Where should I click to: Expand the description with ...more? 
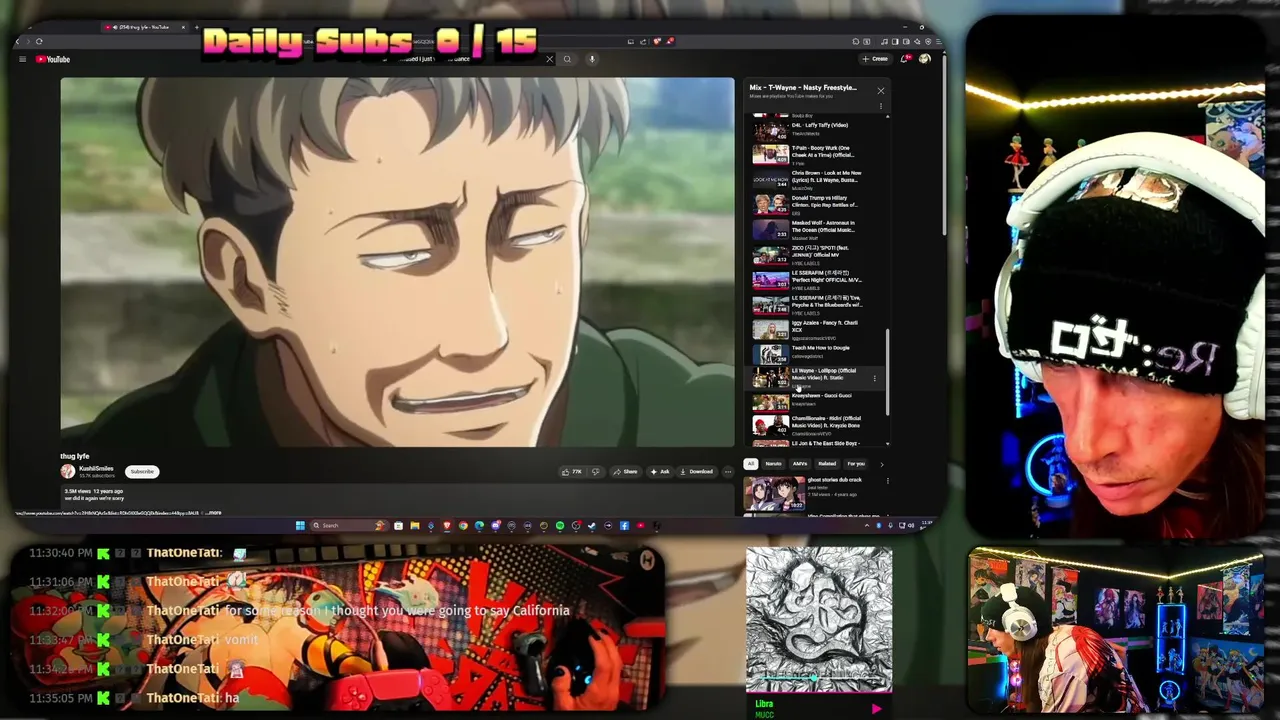coord(213,512)
